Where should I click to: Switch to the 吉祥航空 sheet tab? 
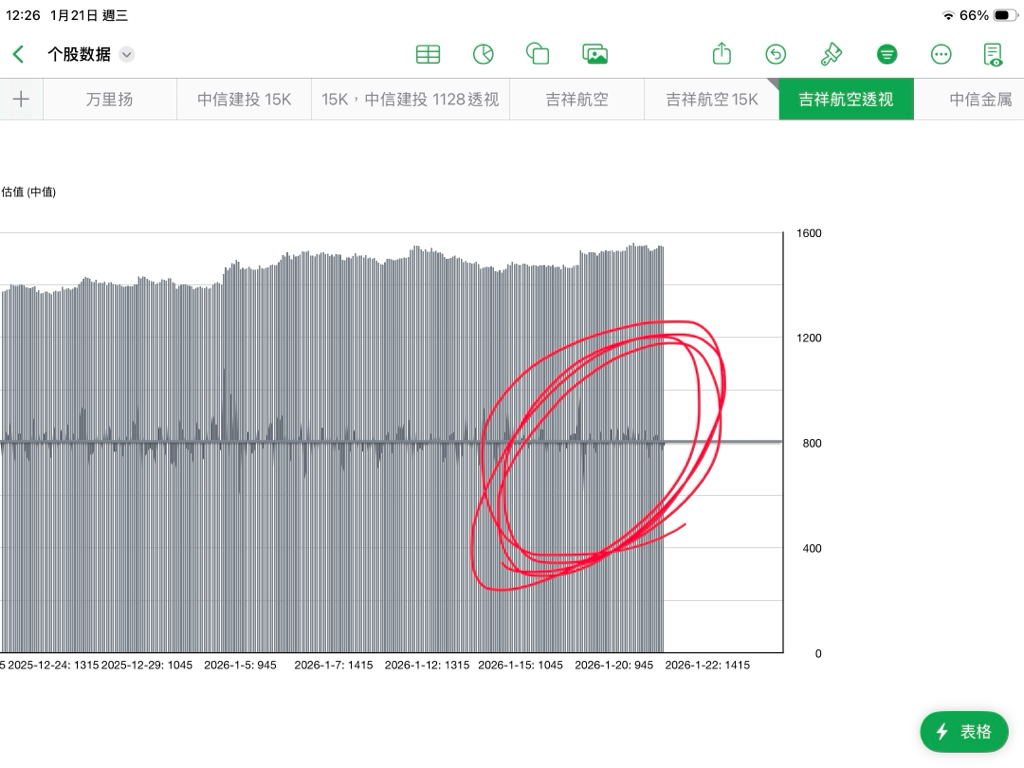pos(577,99)
